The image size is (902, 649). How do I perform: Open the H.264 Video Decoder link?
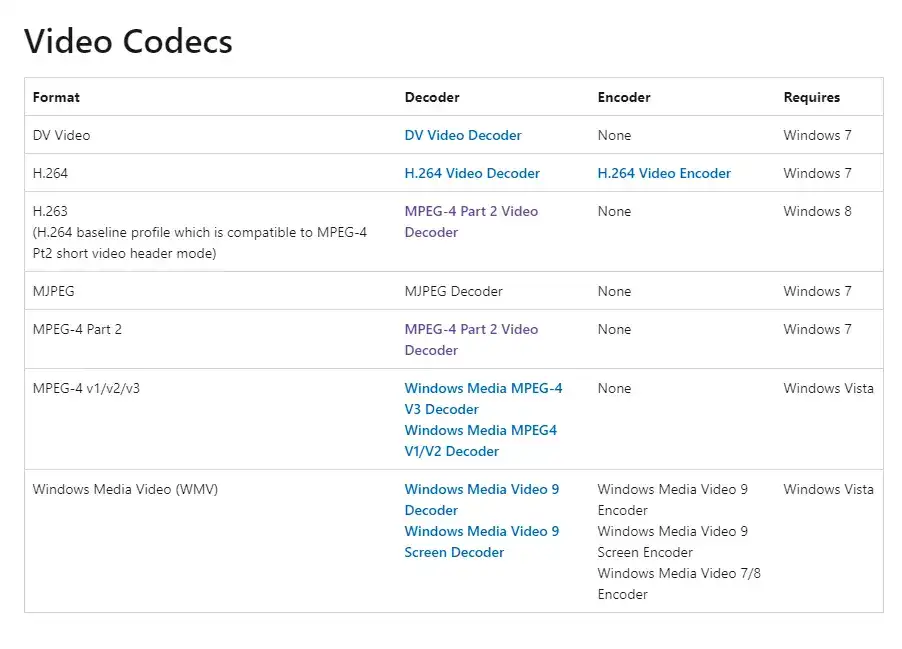472,173
